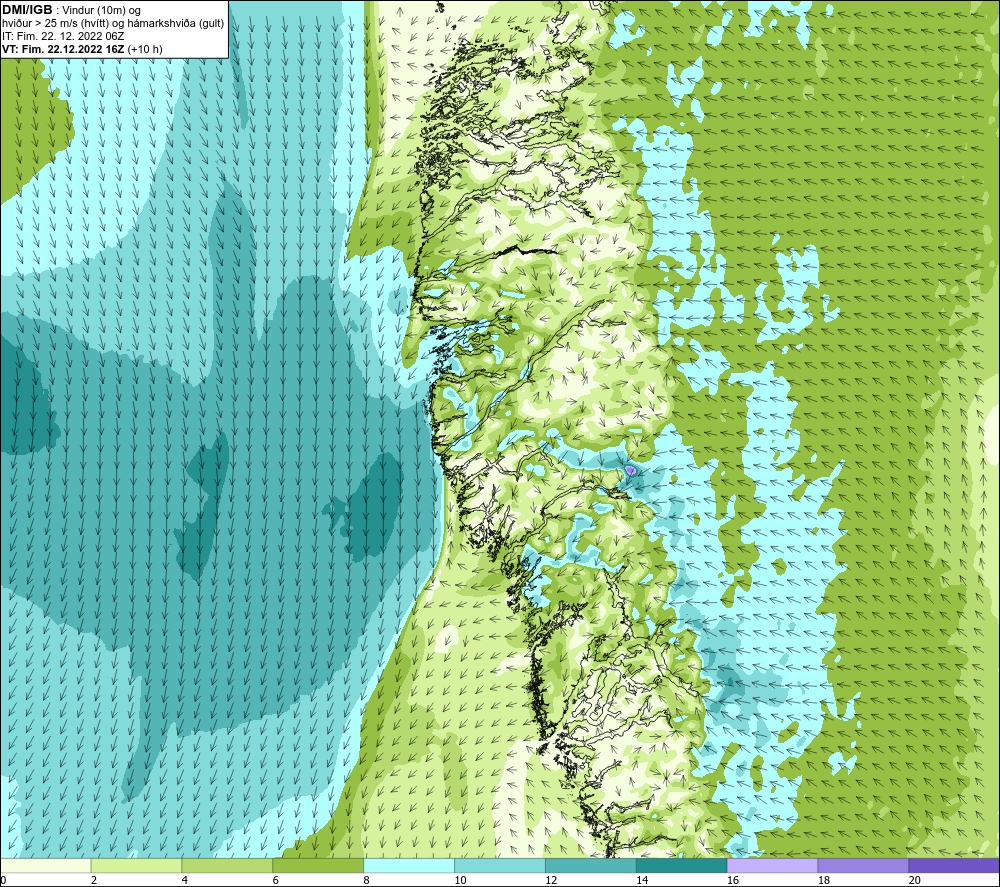Click the legend scale number "14"
The height and width of the screenshot is (887, 1000).
[642, 880]
